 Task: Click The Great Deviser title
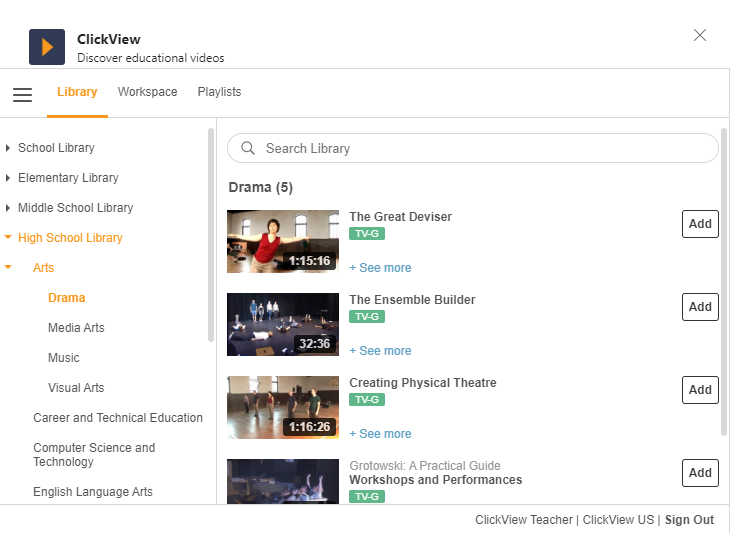401,216
